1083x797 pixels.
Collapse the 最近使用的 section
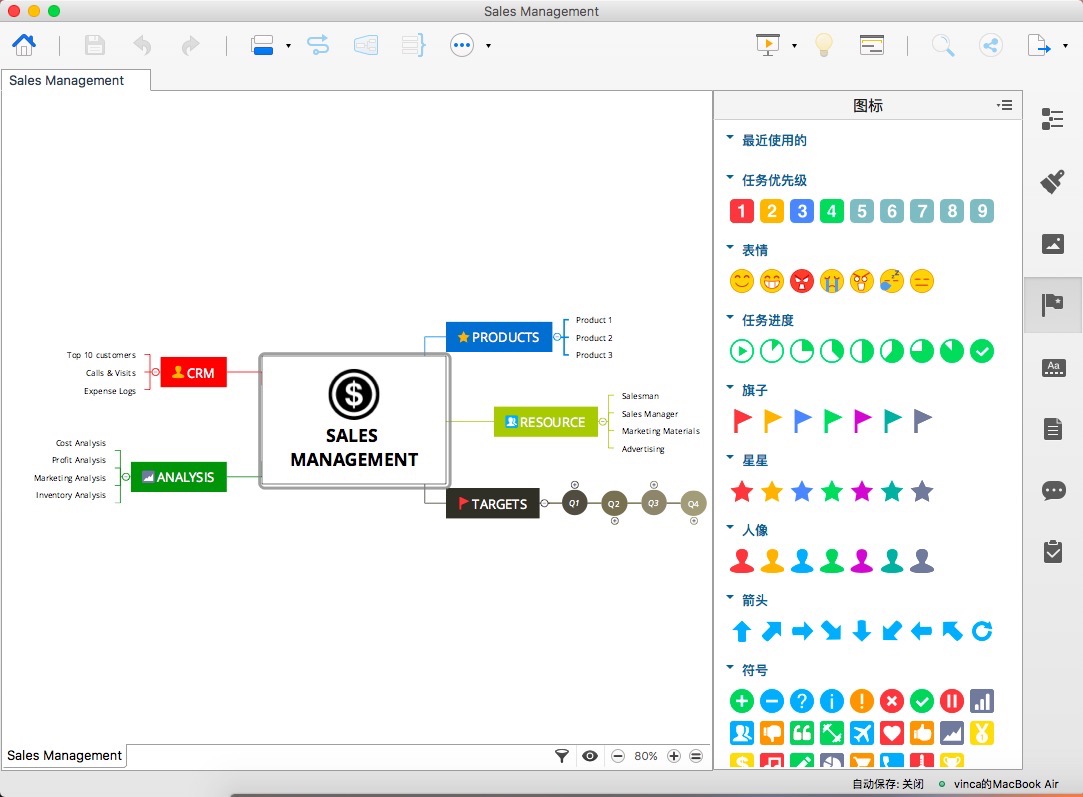[x=730, y=137]
